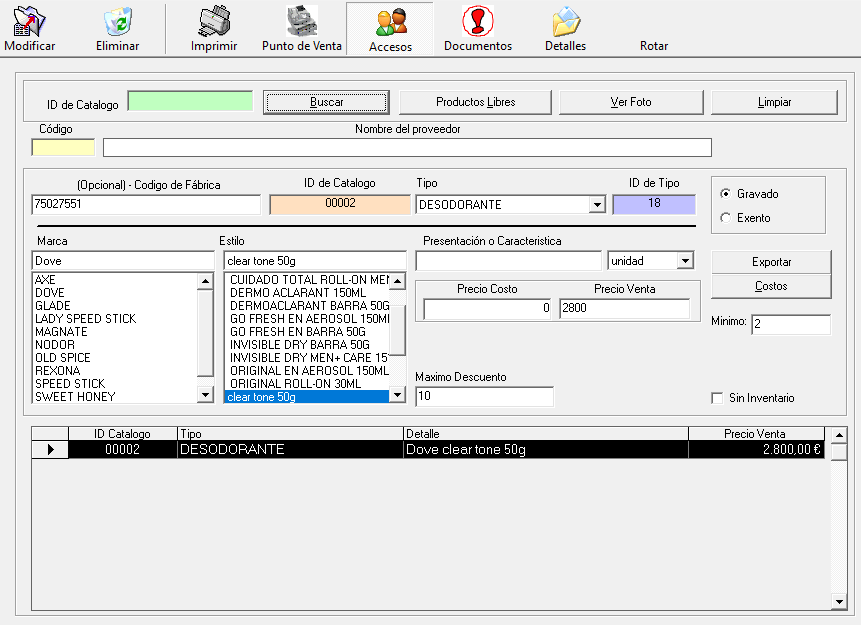Image resolution: width=861 pixels, height=625 pixels.
Task: Click the Rotar toolbar item
Action: (654, 45)
